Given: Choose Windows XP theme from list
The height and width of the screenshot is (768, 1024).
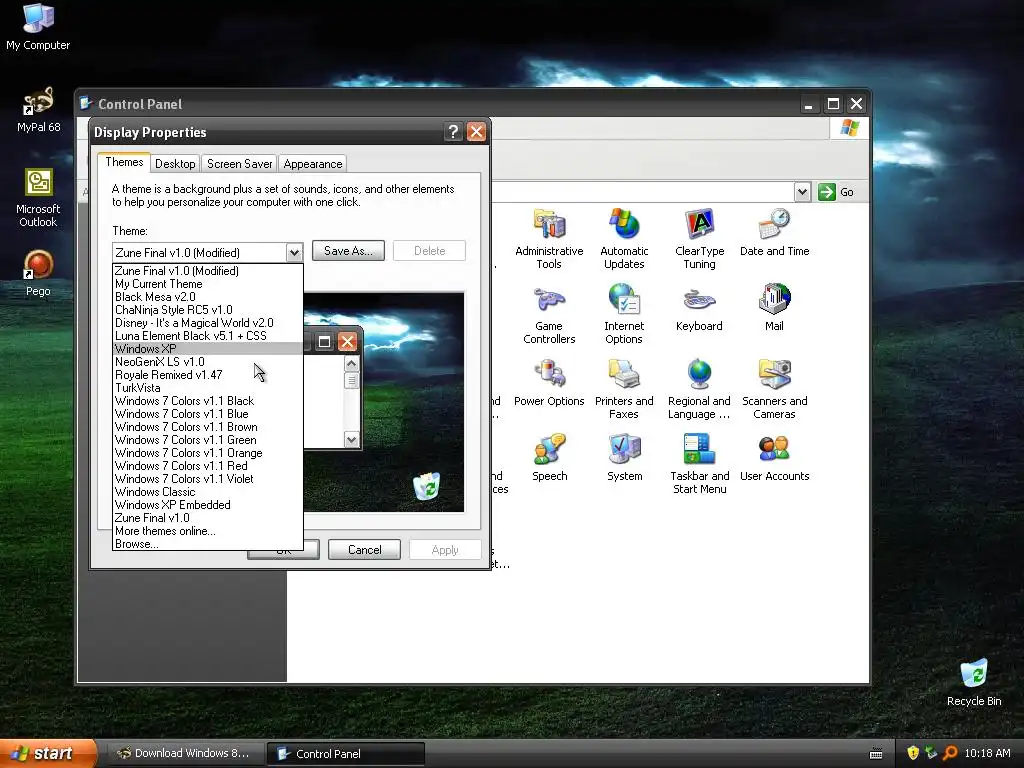Looking at the screenshot, I should 208,349.
